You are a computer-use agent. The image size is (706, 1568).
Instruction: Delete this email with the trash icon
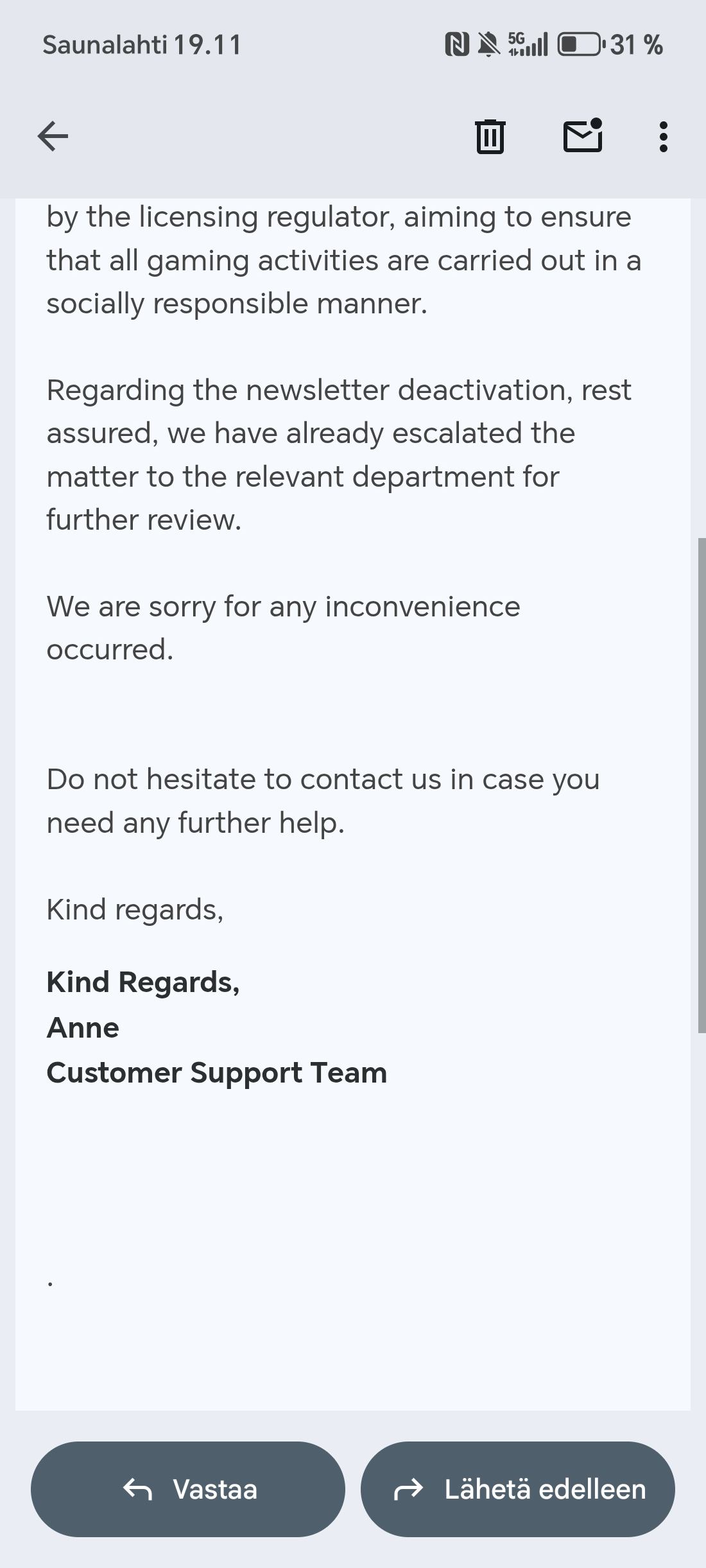coord(490,137)
